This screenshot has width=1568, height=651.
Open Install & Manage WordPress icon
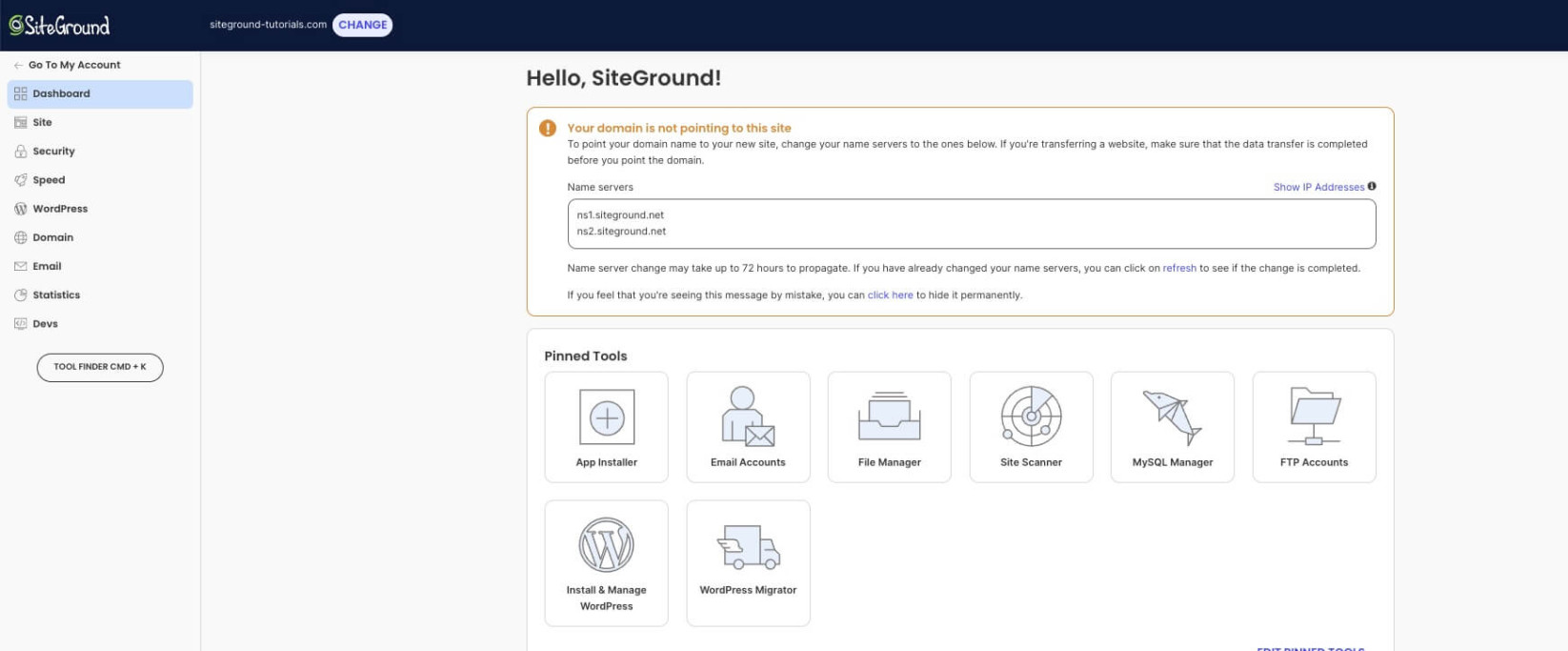[607, 545]
